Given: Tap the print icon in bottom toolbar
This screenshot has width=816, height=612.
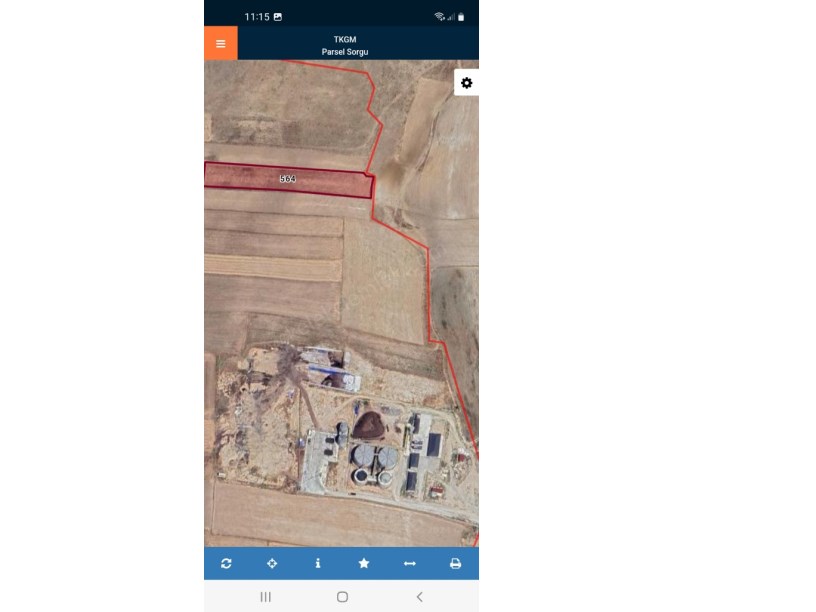Looking at the screenshot, I should coord(455,563).
